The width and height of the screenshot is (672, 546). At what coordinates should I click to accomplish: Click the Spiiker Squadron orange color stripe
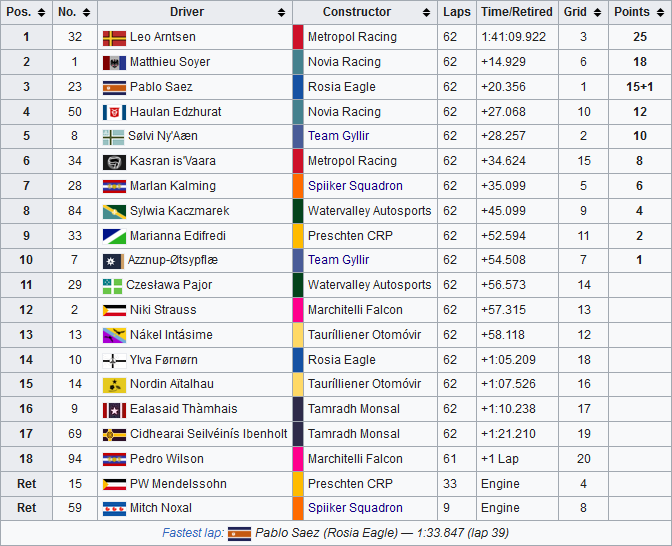(x=298, y=186)
